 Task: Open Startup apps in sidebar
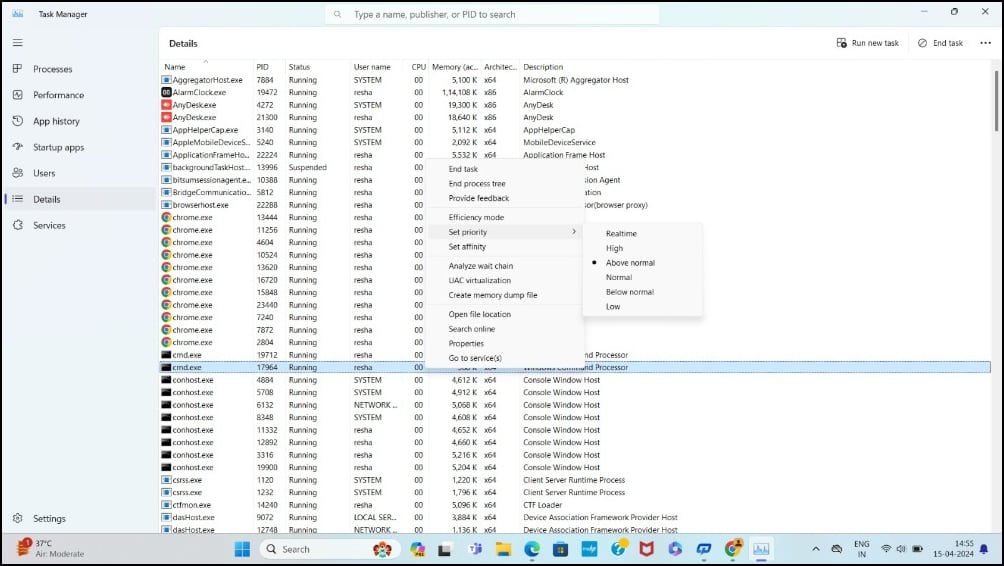58,147
